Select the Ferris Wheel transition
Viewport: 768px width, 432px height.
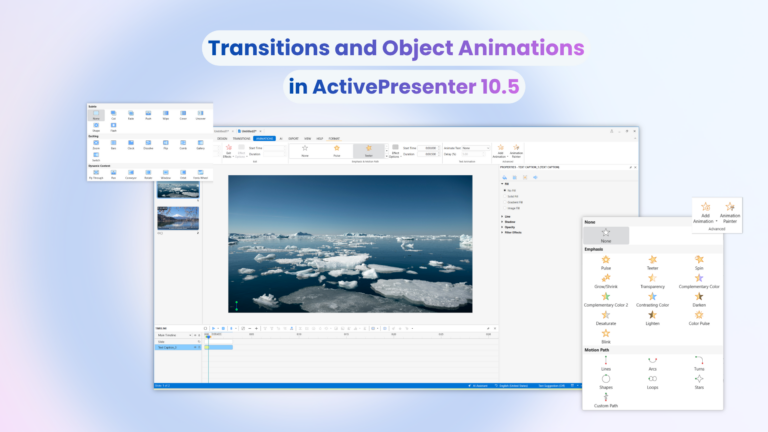200,174
